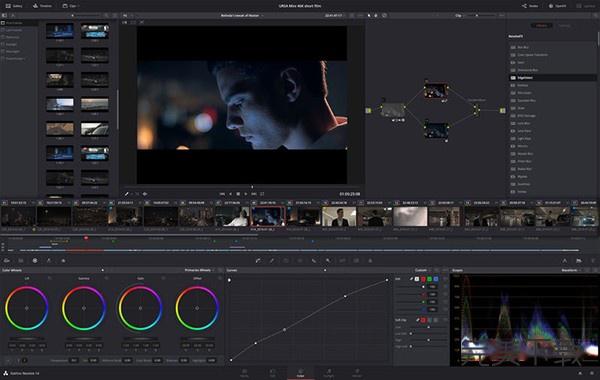
Task: Open the Sizing palette
Action: point(342,261)
